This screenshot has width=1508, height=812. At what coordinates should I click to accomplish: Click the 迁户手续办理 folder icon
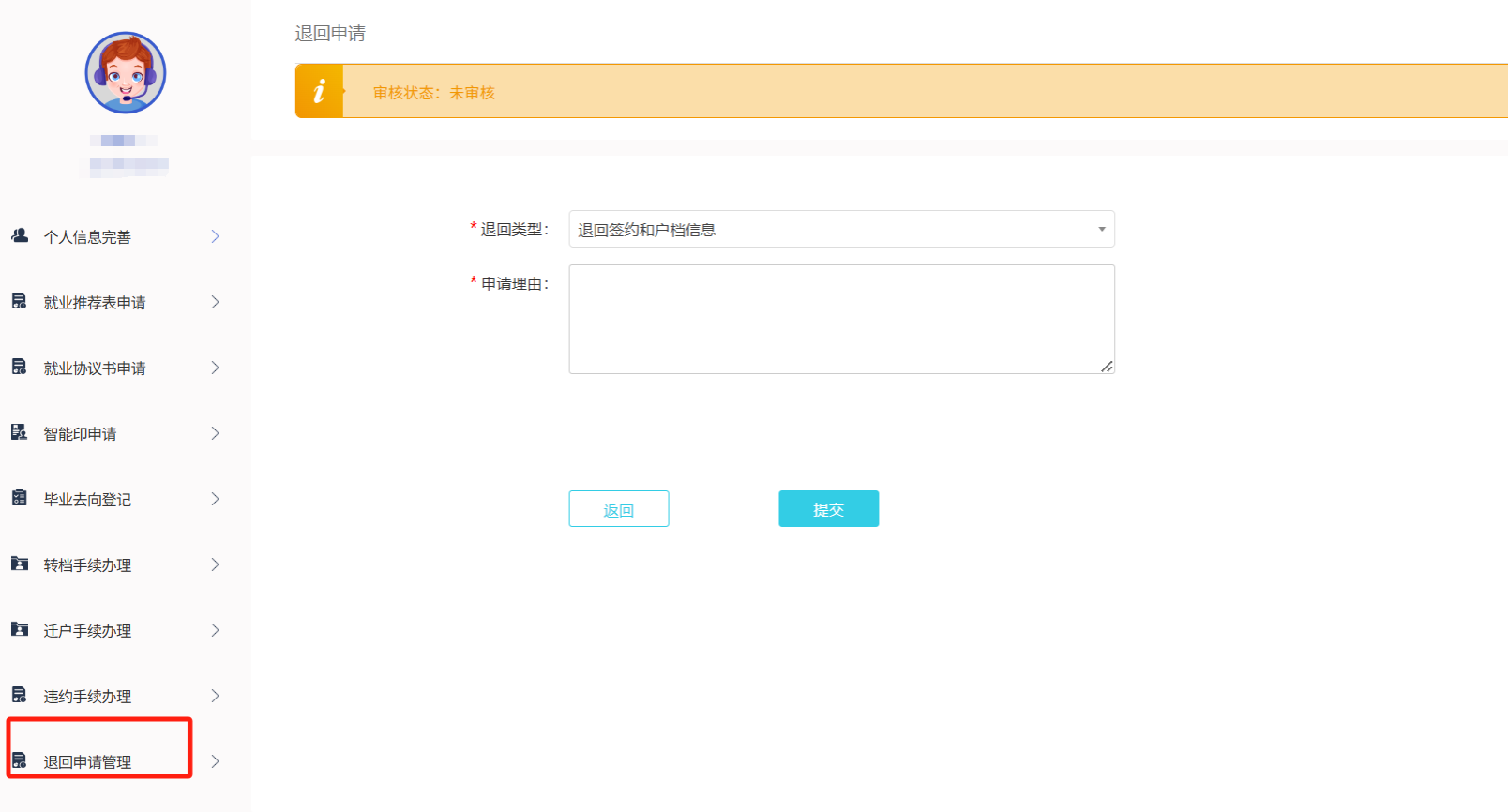click(x=19, y=629)
